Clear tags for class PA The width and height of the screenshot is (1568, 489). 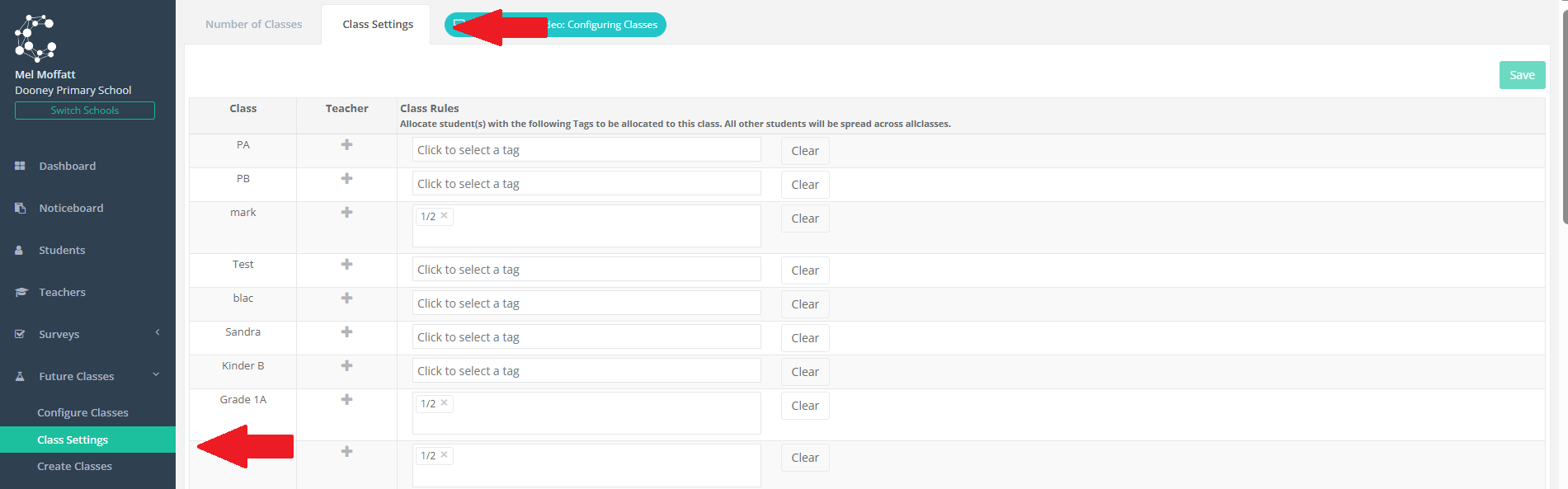(x=805, y=151)
